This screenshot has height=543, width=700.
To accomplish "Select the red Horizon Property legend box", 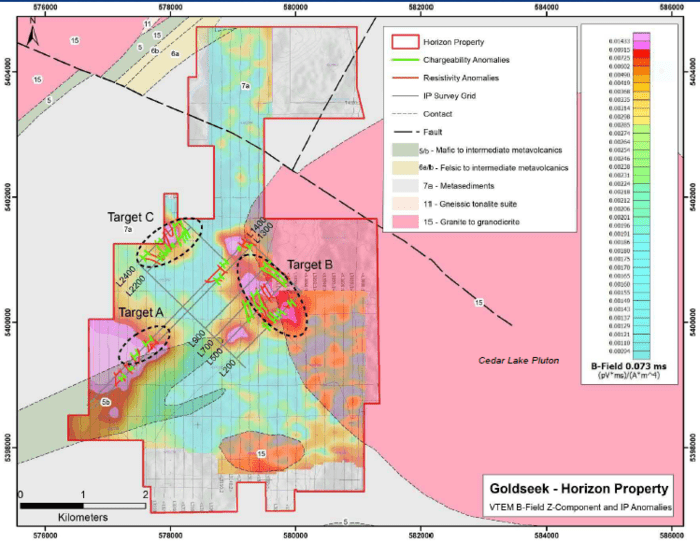I will pyautogui.click(x=405, y=42).
